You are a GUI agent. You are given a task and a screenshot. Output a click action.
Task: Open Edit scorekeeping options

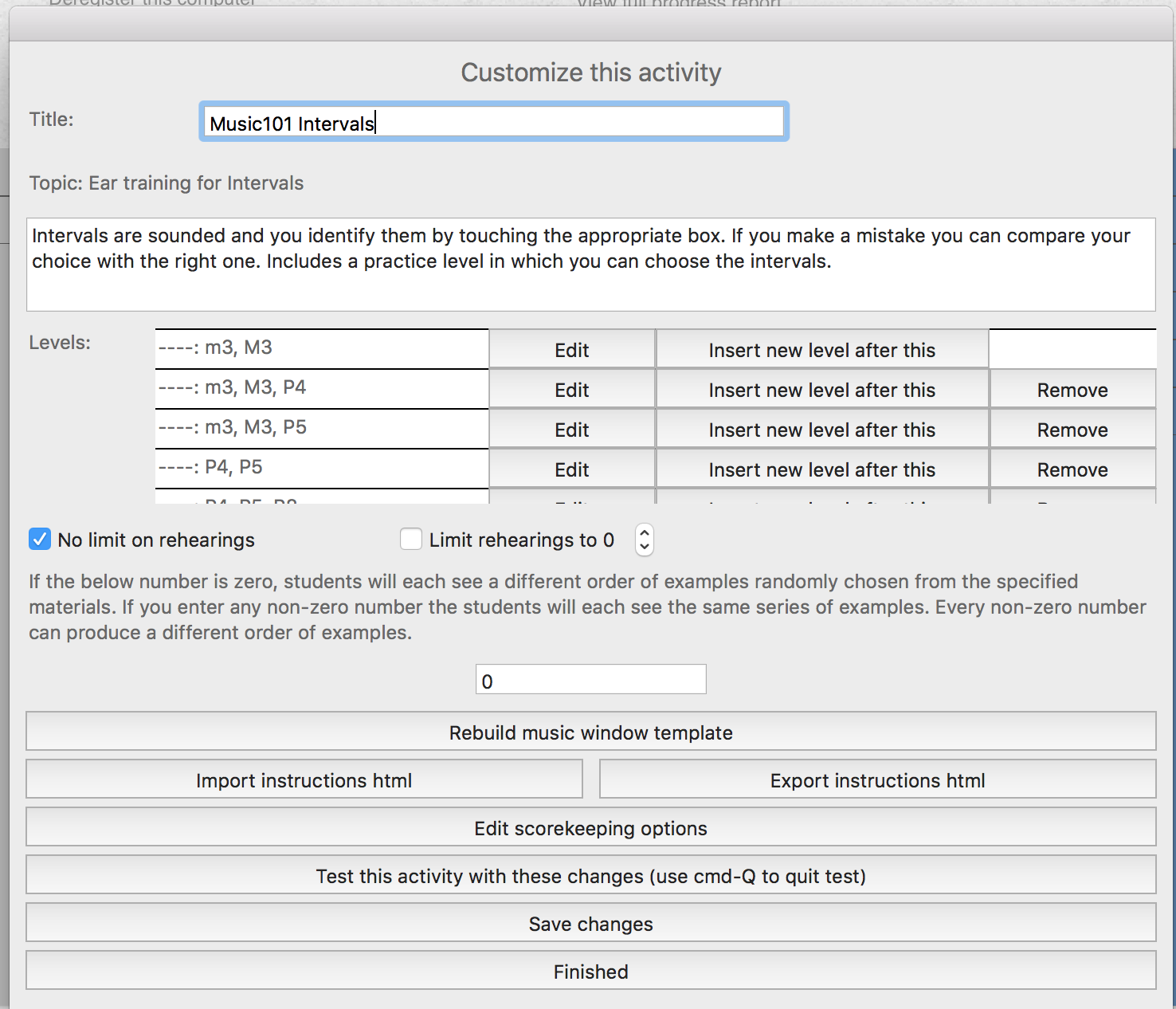pyautogui.click(x=590, y=827)
